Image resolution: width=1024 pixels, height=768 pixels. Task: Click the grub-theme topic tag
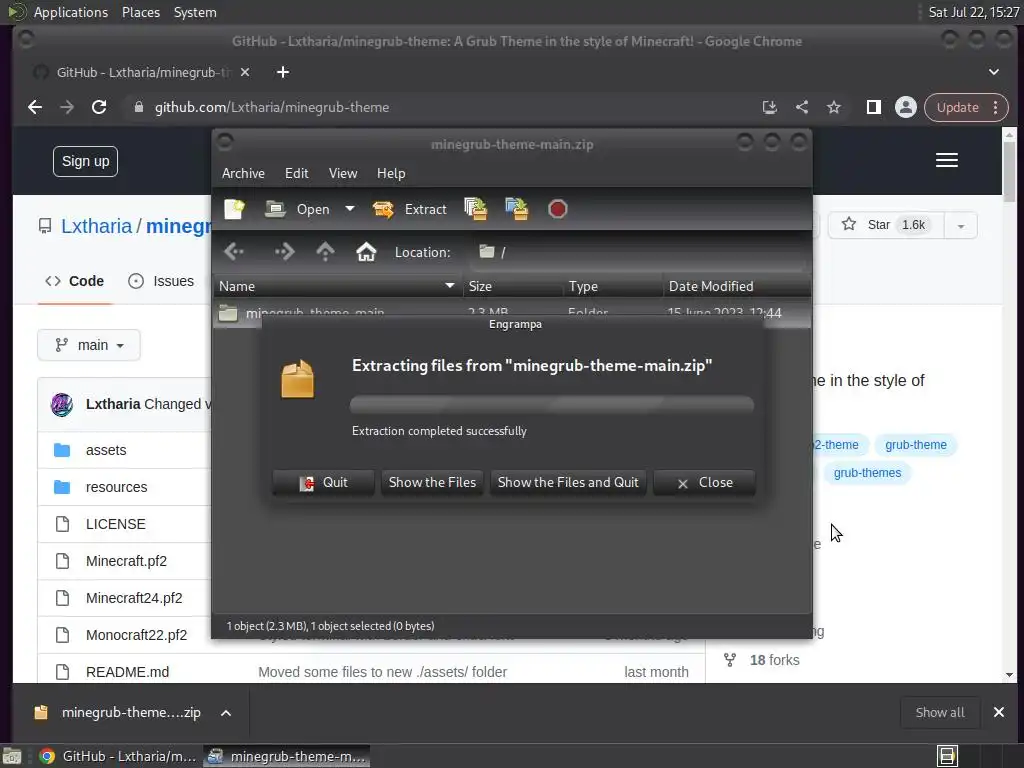(x=916, y=445)
